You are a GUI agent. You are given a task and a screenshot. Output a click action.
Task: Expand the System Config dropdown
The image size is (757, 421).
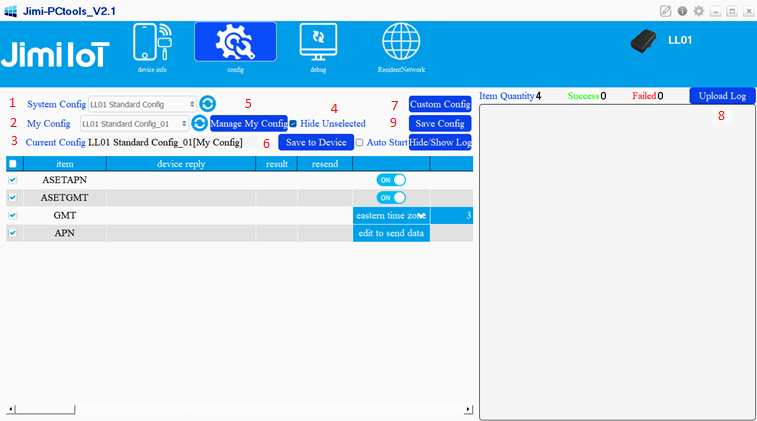pos(142,103)
